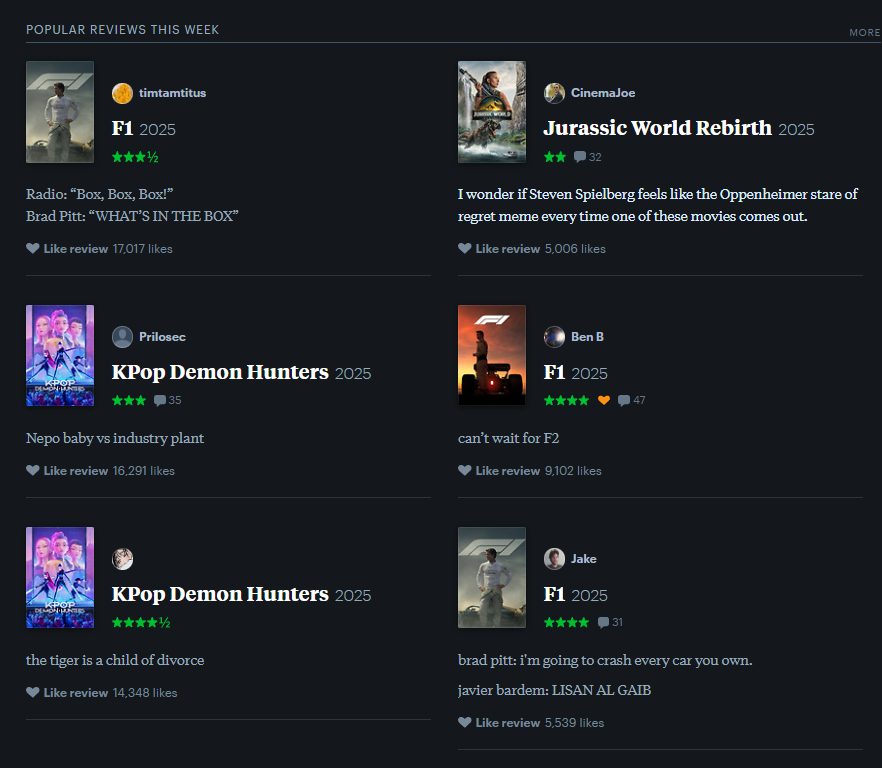Click 'the tiger is a child of divorce' text
Screen dimensions: 882x768
(115, 660)
